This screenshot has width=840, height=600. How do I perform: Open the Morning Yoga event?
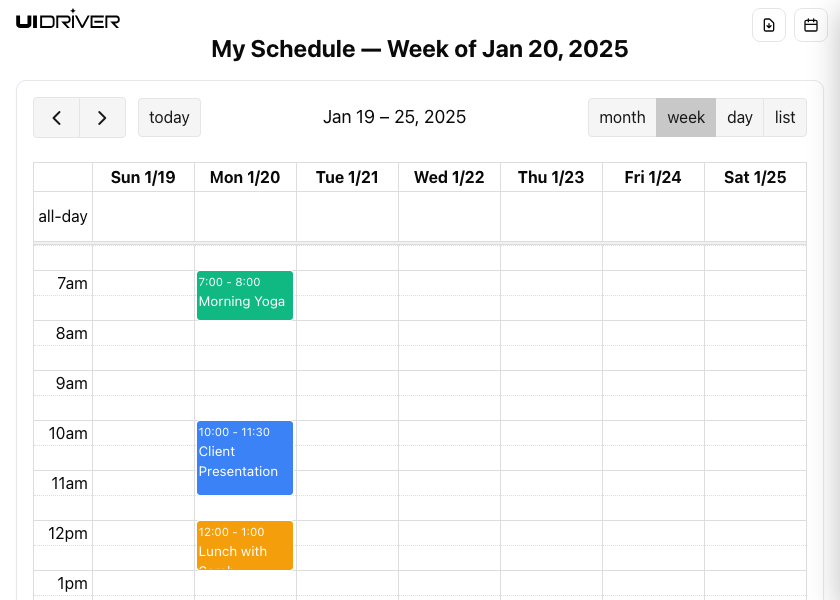(x=245, y=295)
